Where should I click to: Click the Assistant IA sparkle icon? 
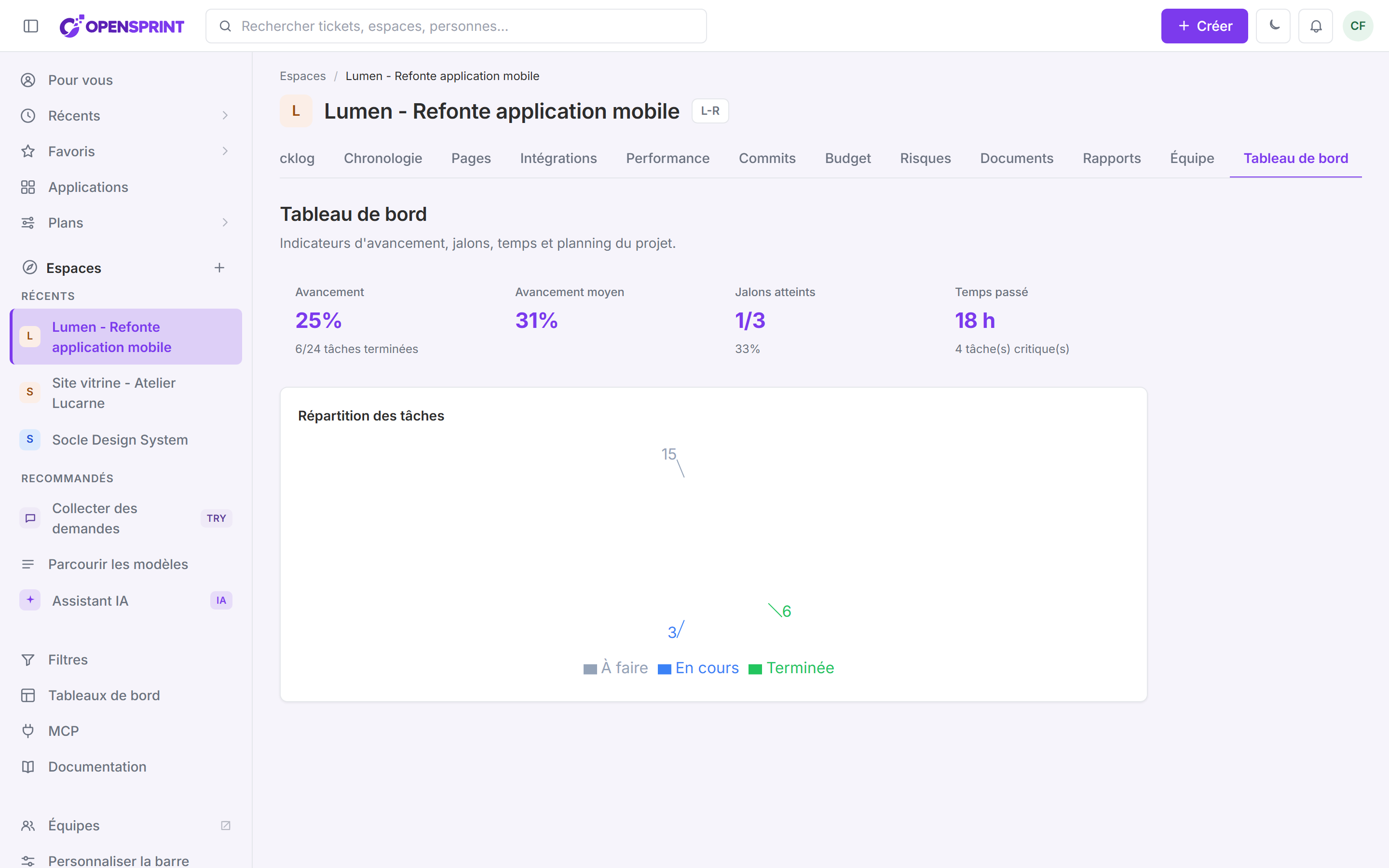(x=30, y=600)
